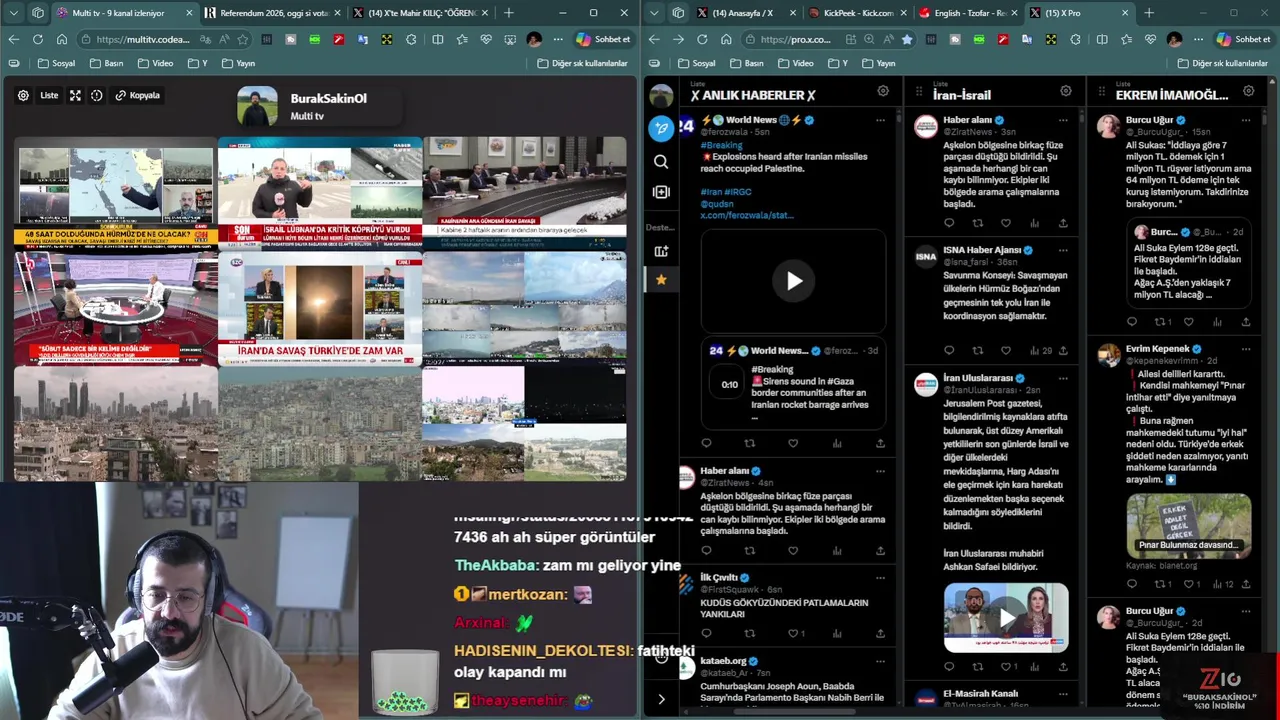1280x720 pixels.
Task: Expand Basın bookmark folder in left window
Action: click(106, 63)
